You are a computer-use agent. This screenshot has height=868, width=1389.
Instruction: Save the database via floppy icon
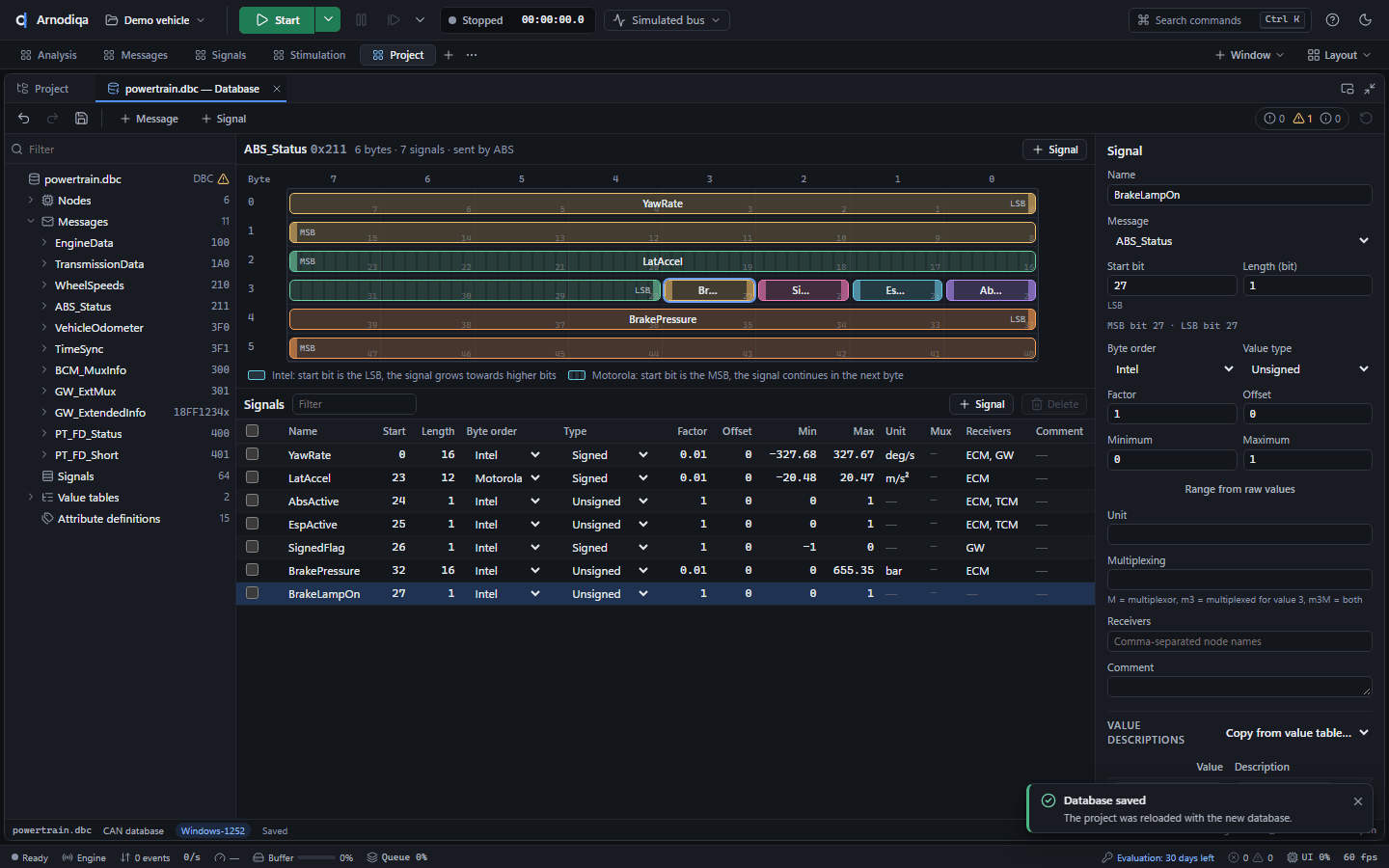coord(82,119)
